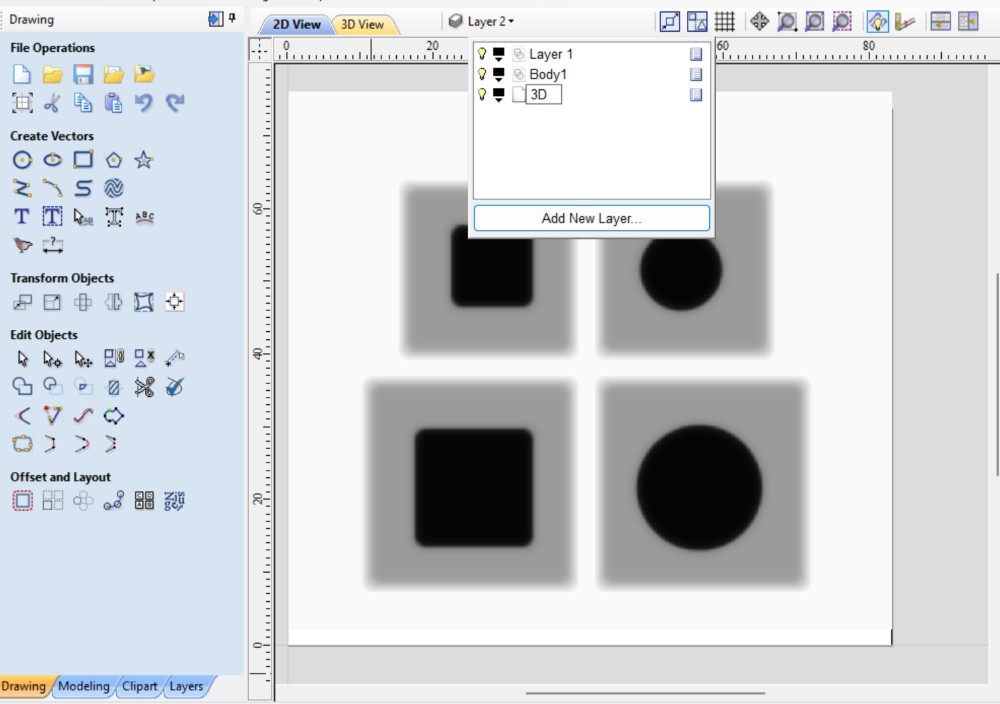Toggle visibility lightbulb of Body1 layer
This screenshot has height=704, width=1000.
point(482,74)
